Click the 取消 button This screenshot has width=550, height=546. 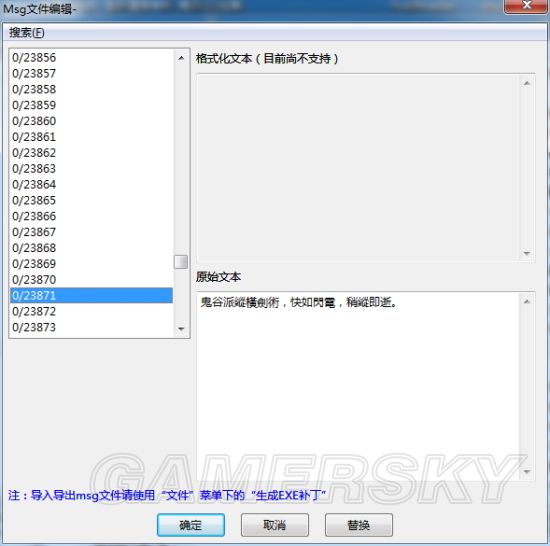click(x=275, y=525)
